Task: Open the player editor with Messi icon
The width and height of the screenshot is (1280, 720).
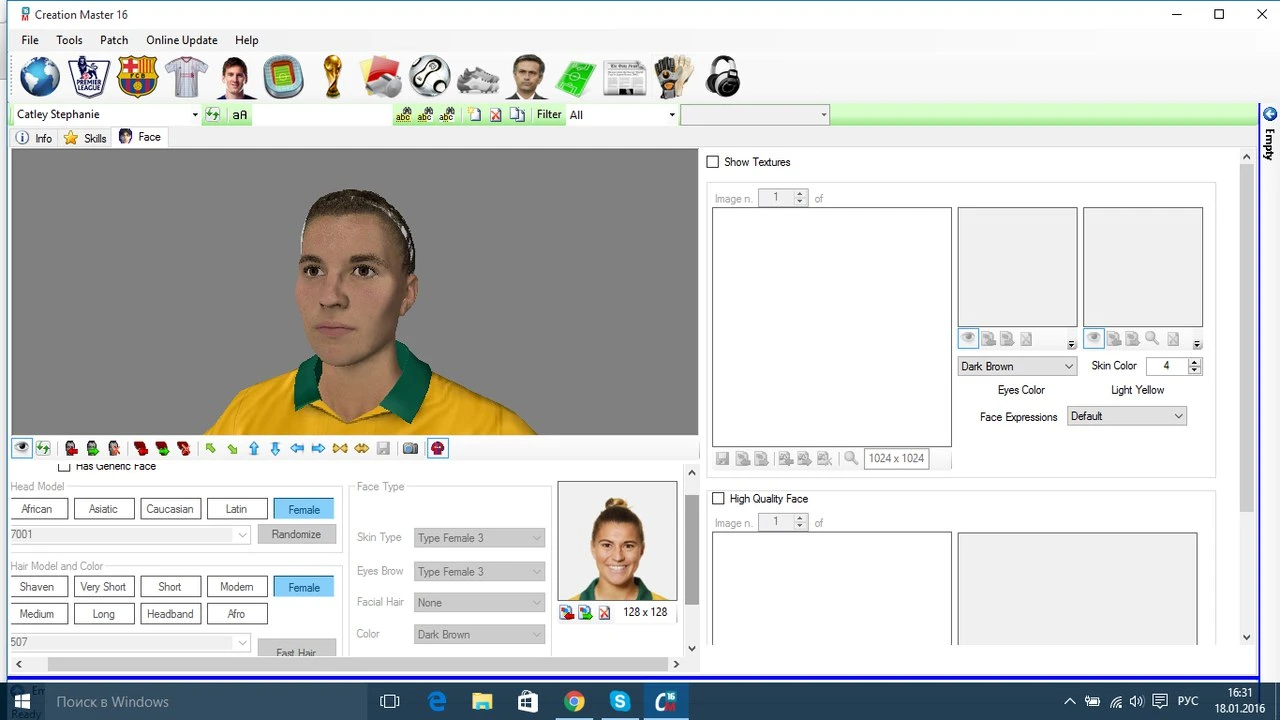Action: click(x=237, y=76)
